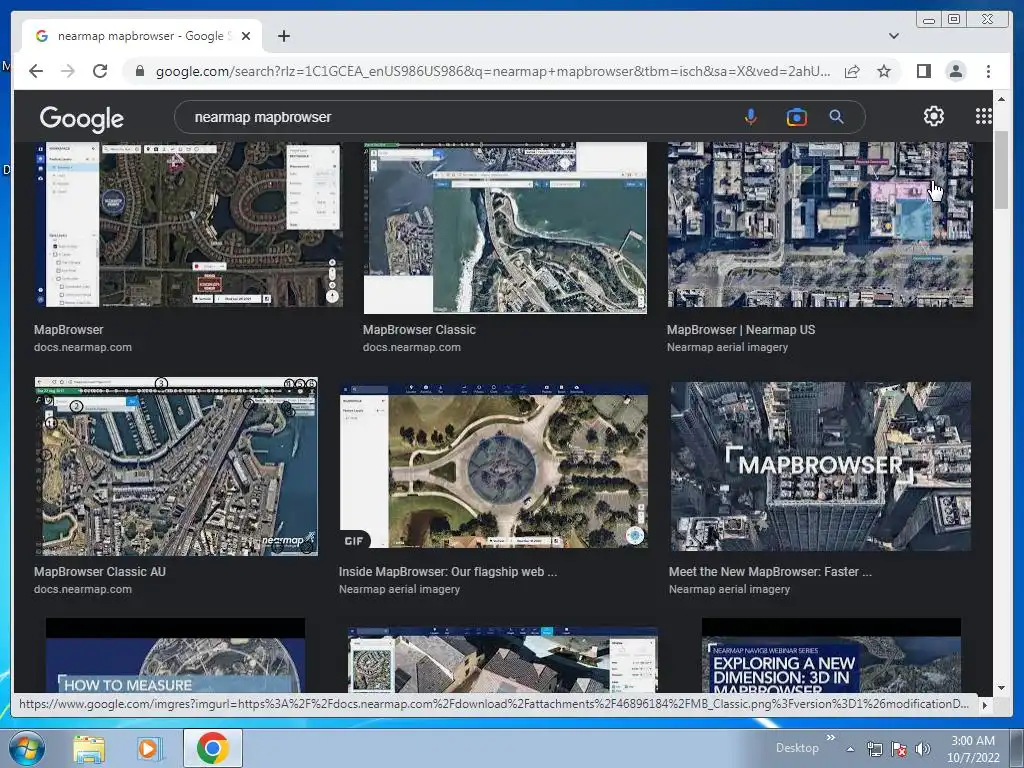This screenshot has width=1024, height=768.
Task: Click the MapBrowser | Nearmap US title
Action: 741,330
